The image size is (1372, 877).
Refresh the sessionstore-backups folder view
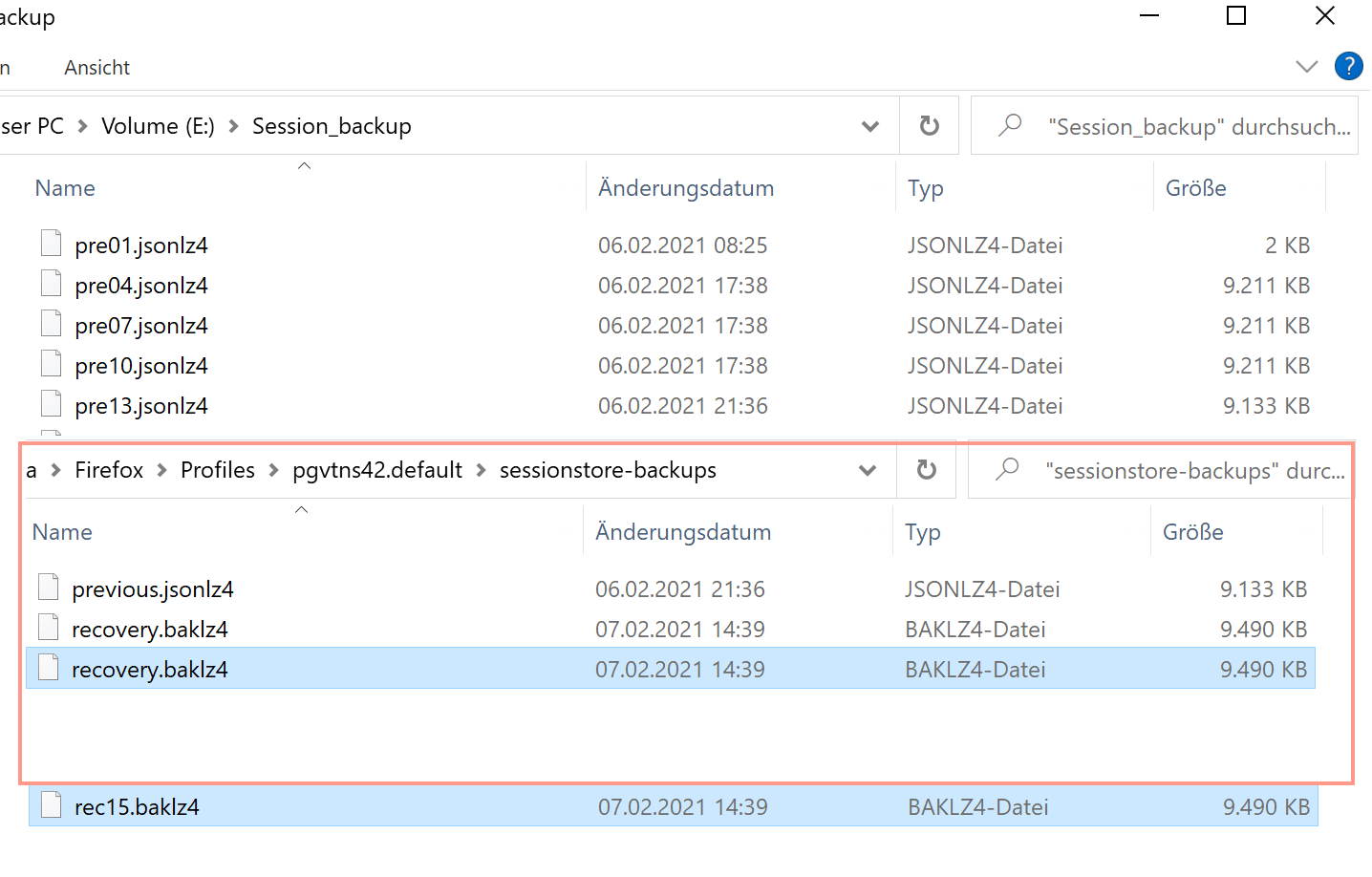pyautogui.click(x=926, y=470)
